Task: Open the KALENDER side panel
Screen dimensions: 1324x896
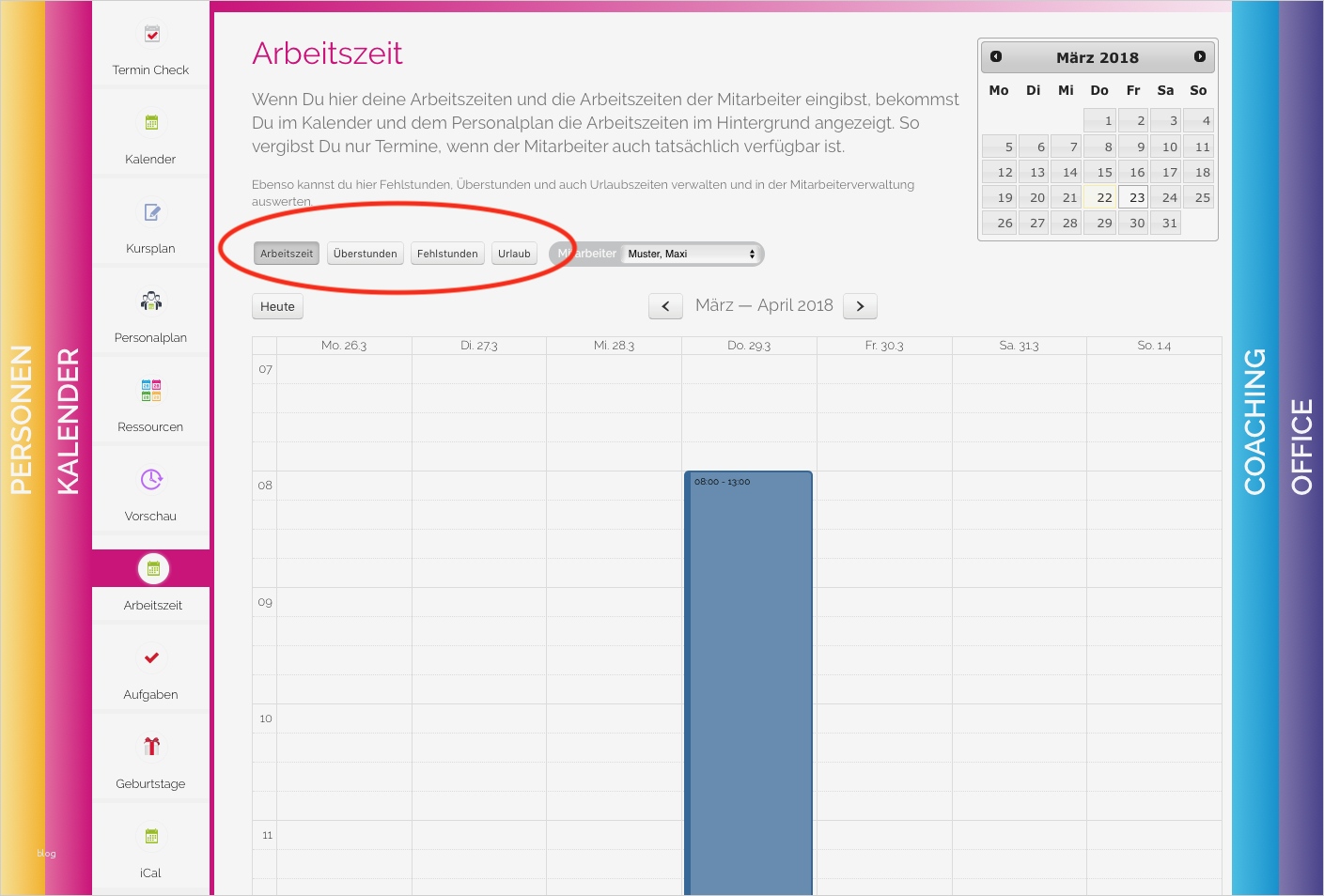Action: [69, 448]
